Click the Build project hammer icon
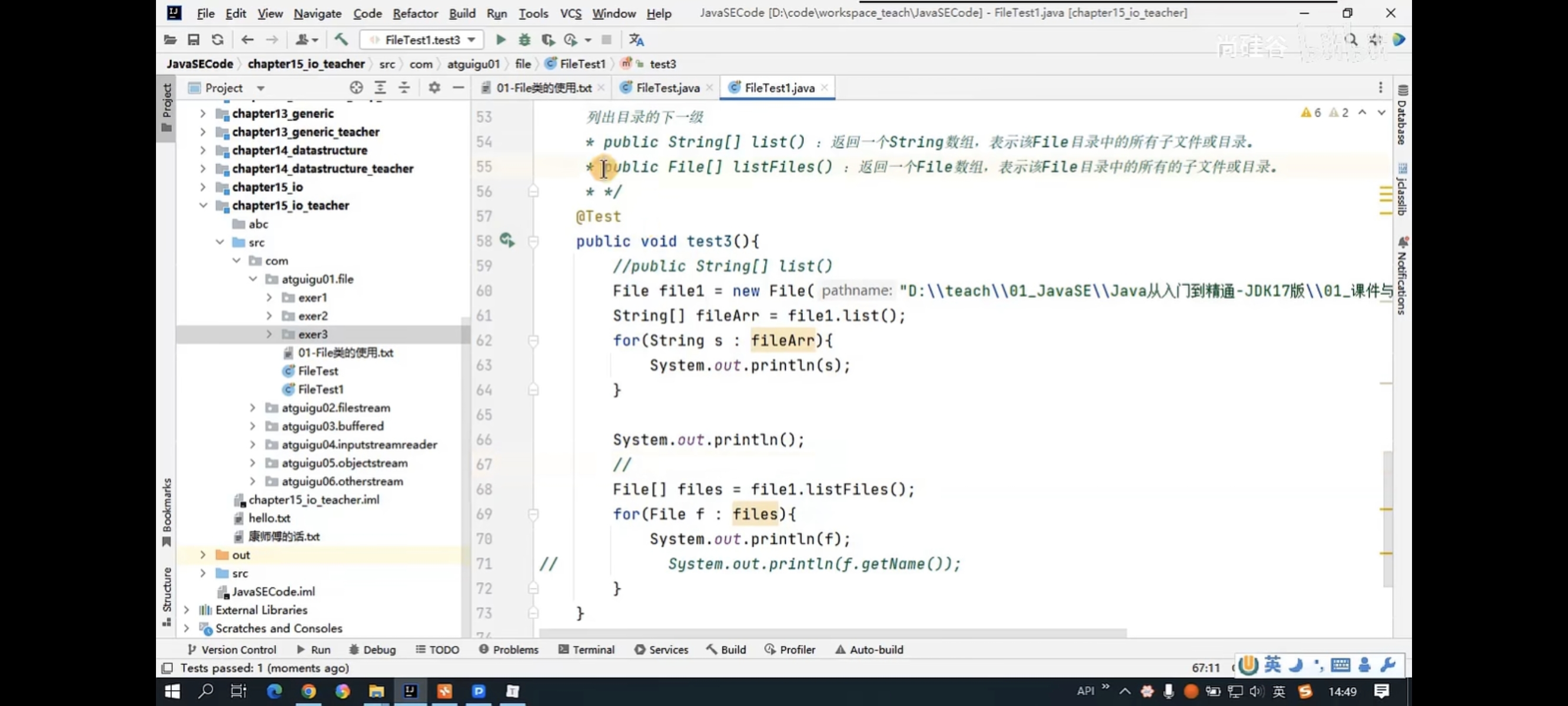 [341, 40]
